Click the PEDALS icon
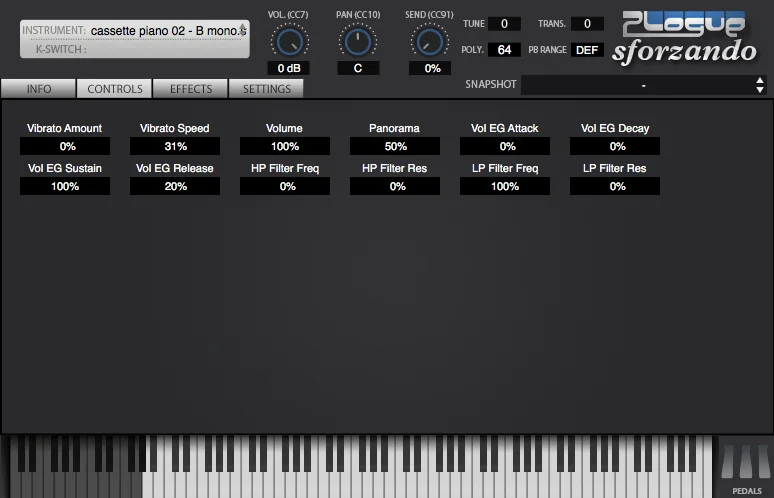The width and height of the screenshot is (774, 498). 746,462
